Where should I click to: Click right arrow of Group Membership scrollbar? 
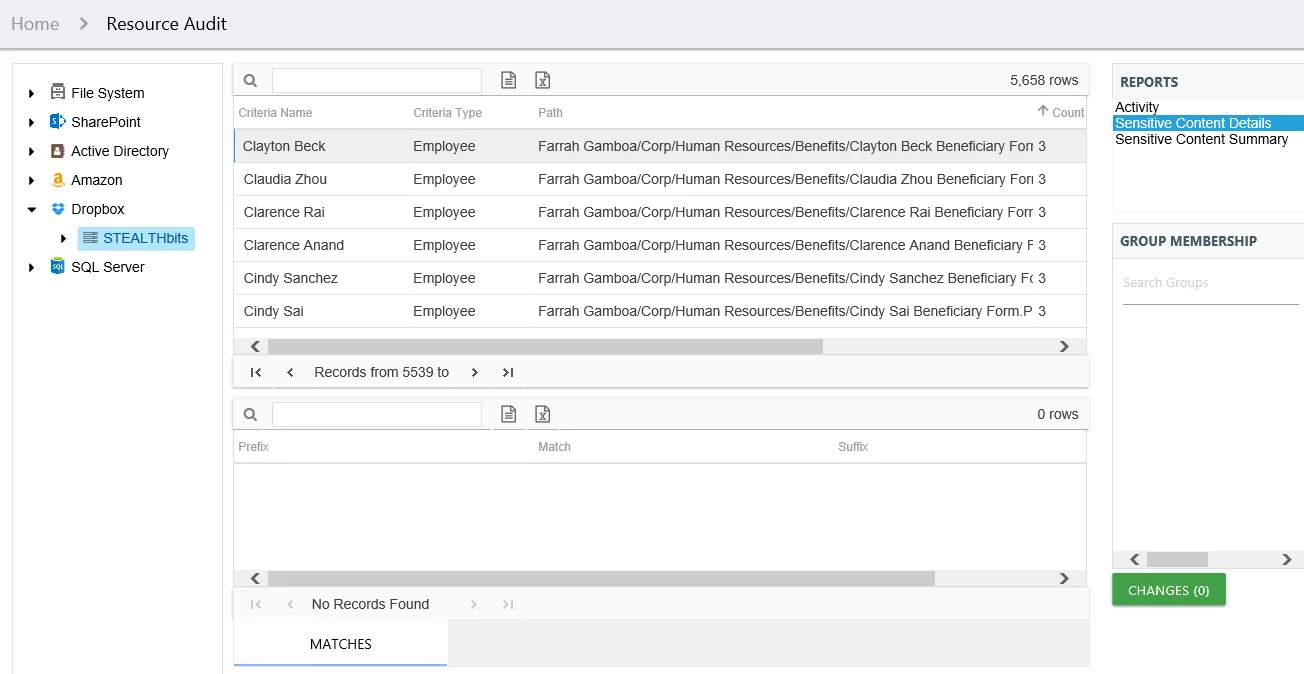1287,560
